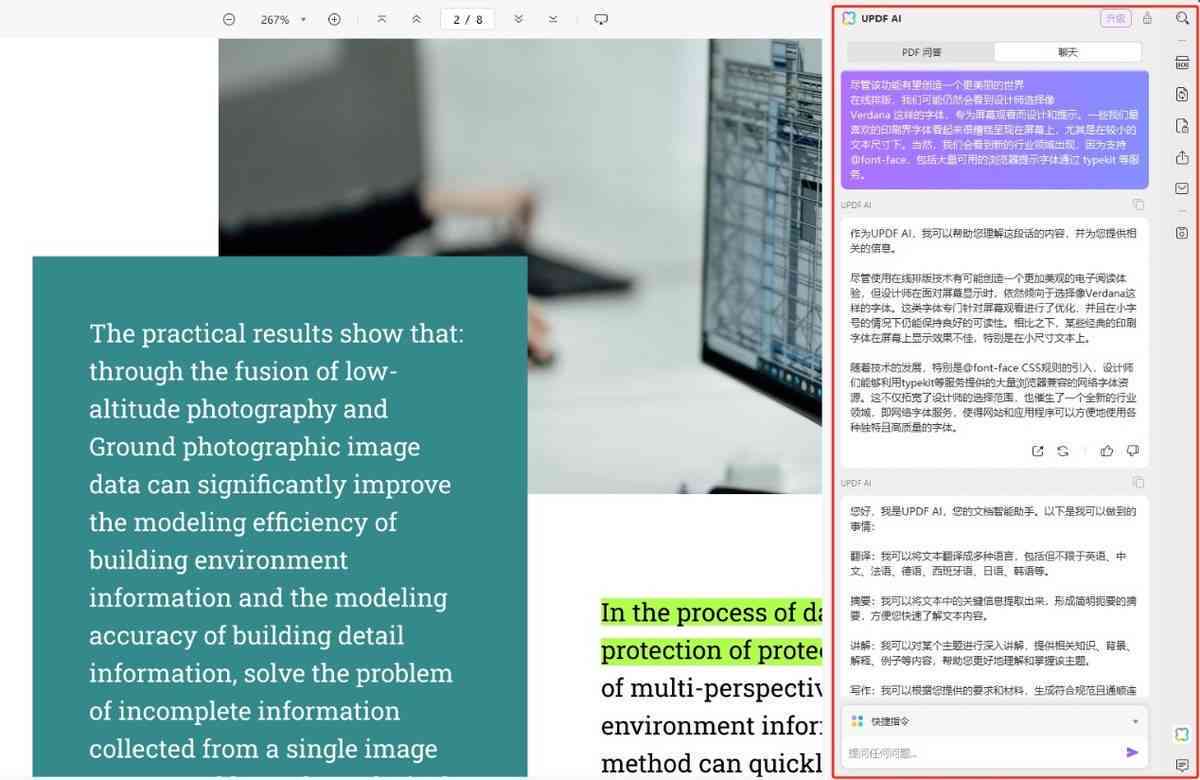Jump to the last page icon
Viewport: 1200px width, 780px height.
pos(553,19)
